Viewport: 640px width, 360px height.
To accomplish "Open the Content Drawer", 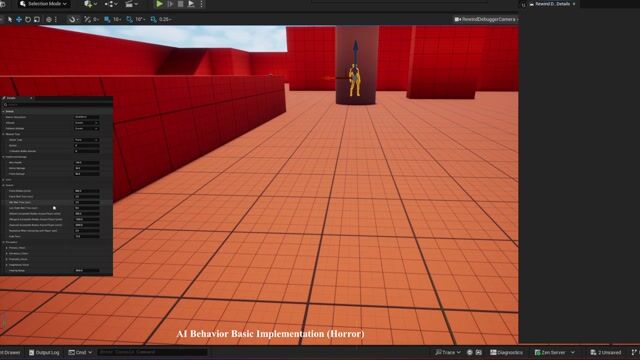I will [10, 352].
